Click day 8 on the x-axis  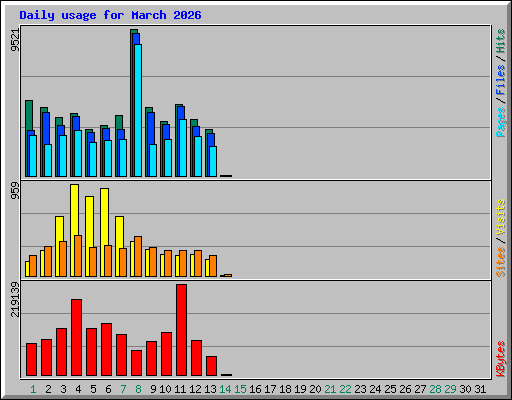tap(138, 389)
